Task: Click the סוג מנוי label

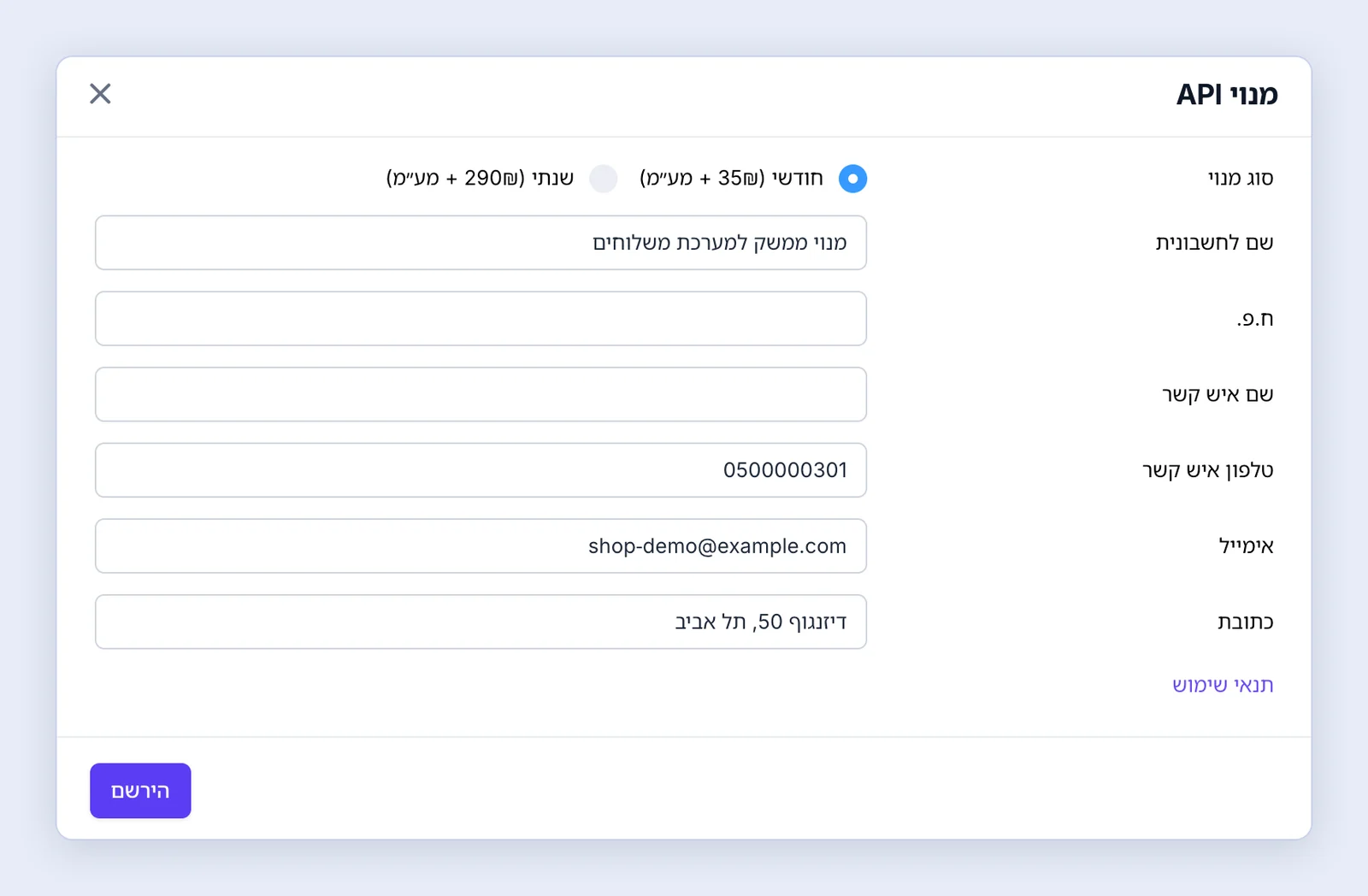Action: click(1241, 178)
